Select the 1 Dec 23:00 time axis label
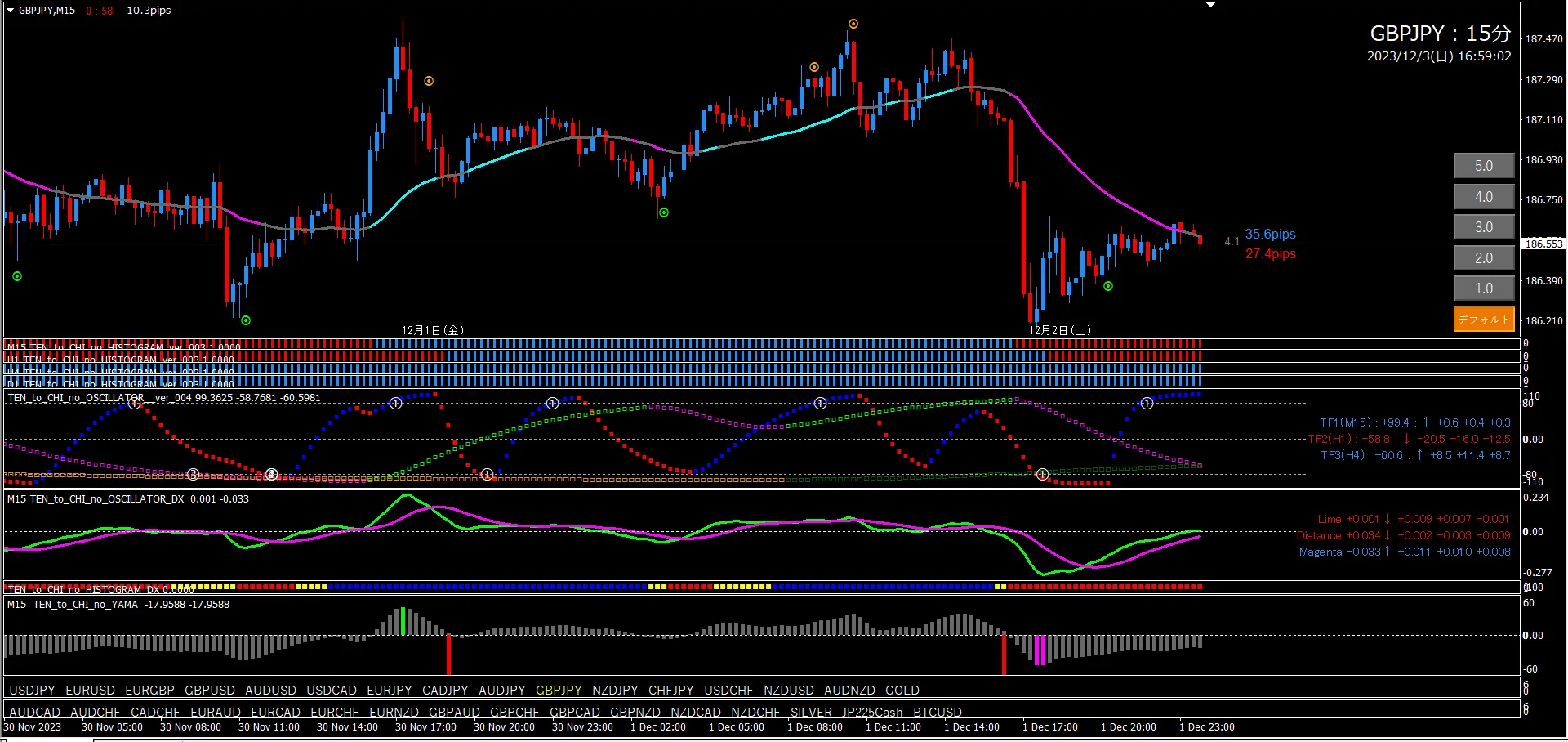Viewport: 1568px width, 742px height. point(1207,727)
